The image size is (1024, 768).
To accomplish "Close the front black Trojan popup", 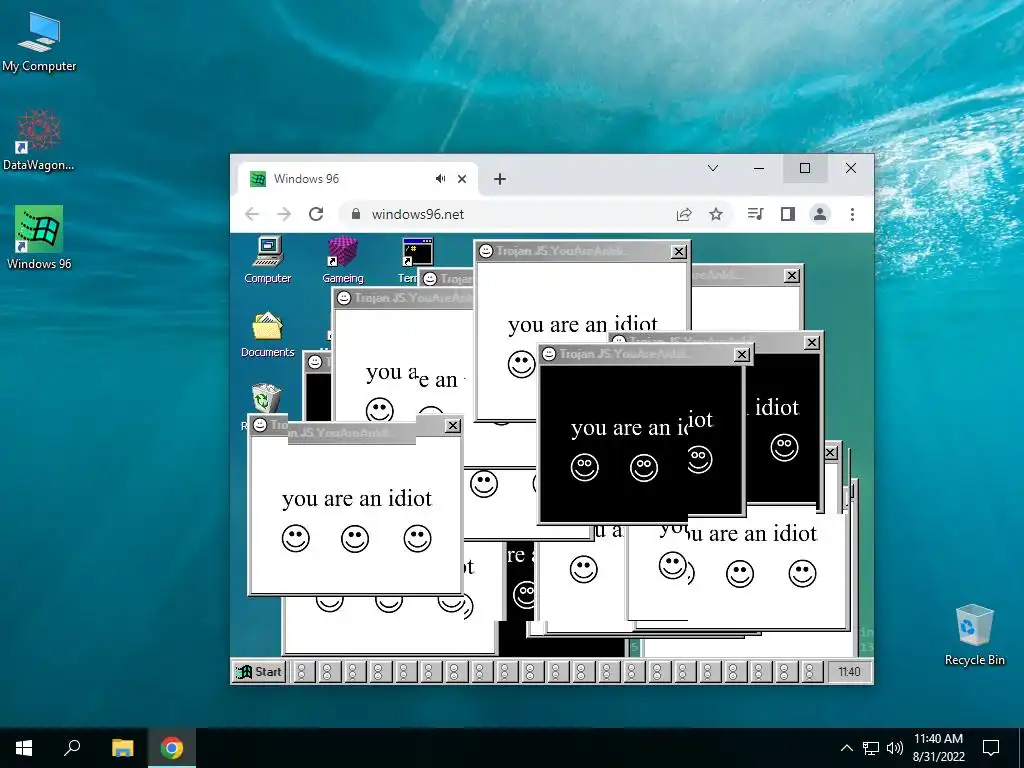I will [742, 354].
